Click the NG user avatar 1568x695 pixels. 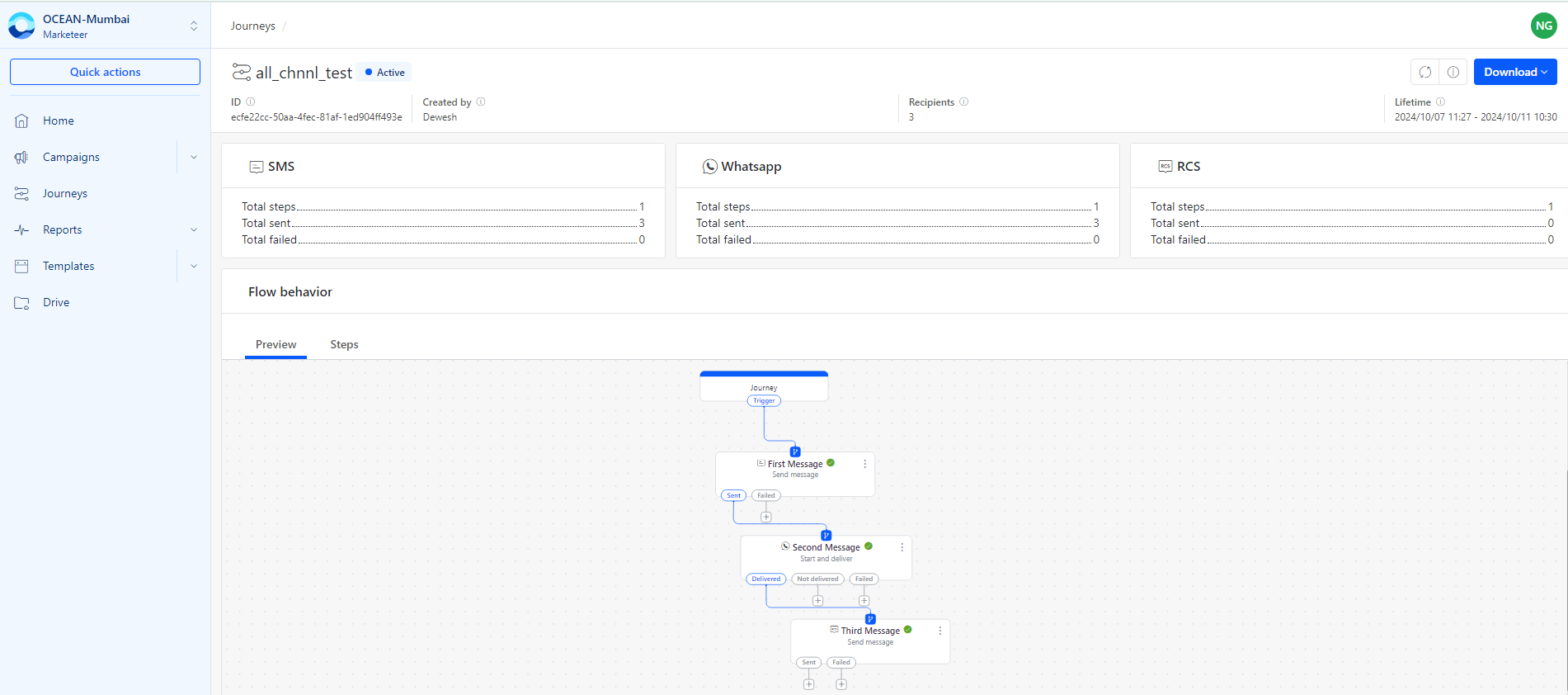(x=1543, y=26)
